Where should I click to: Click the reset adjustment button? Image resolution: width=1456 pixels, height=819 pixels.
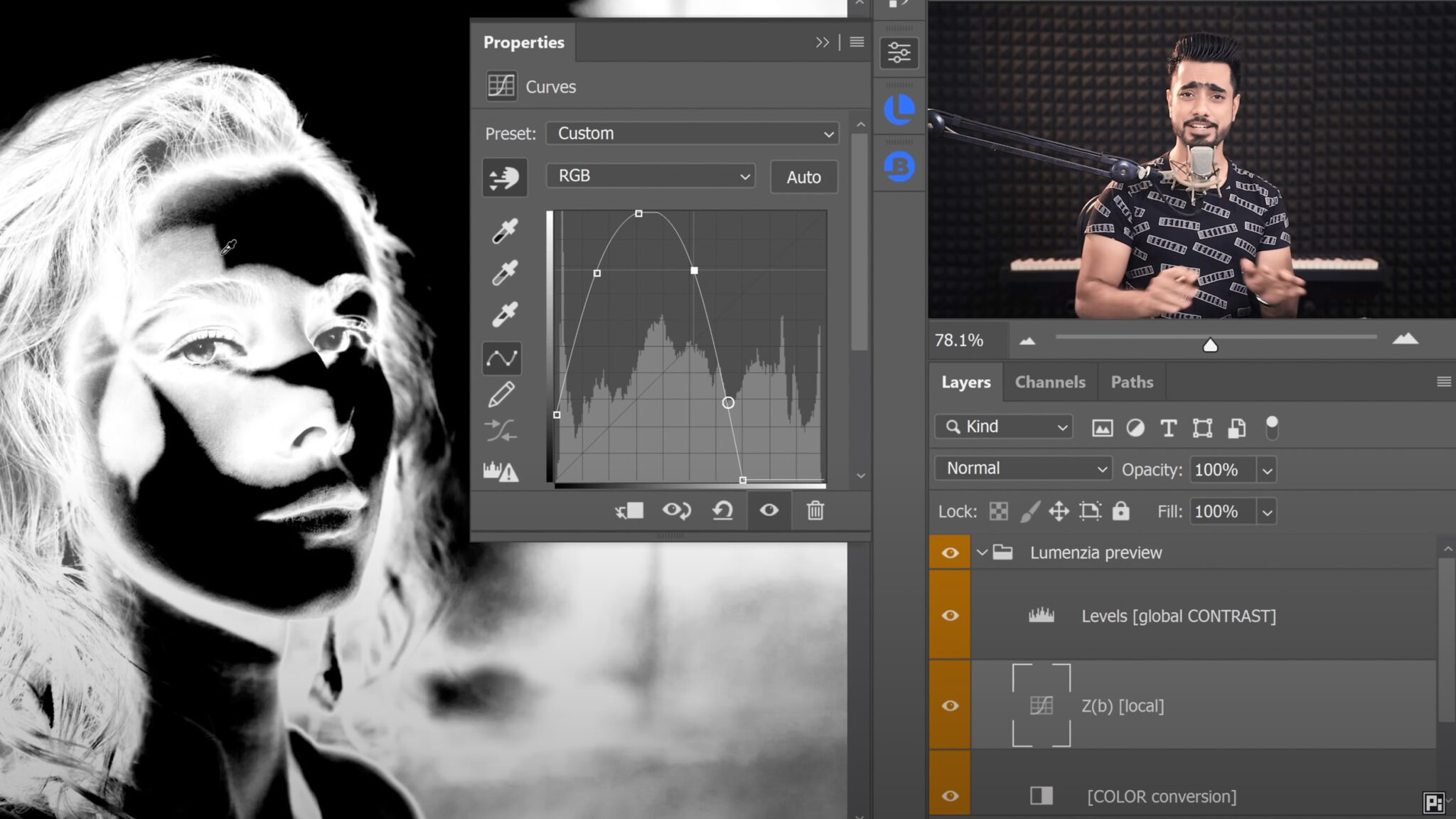(x=722, y=510)
